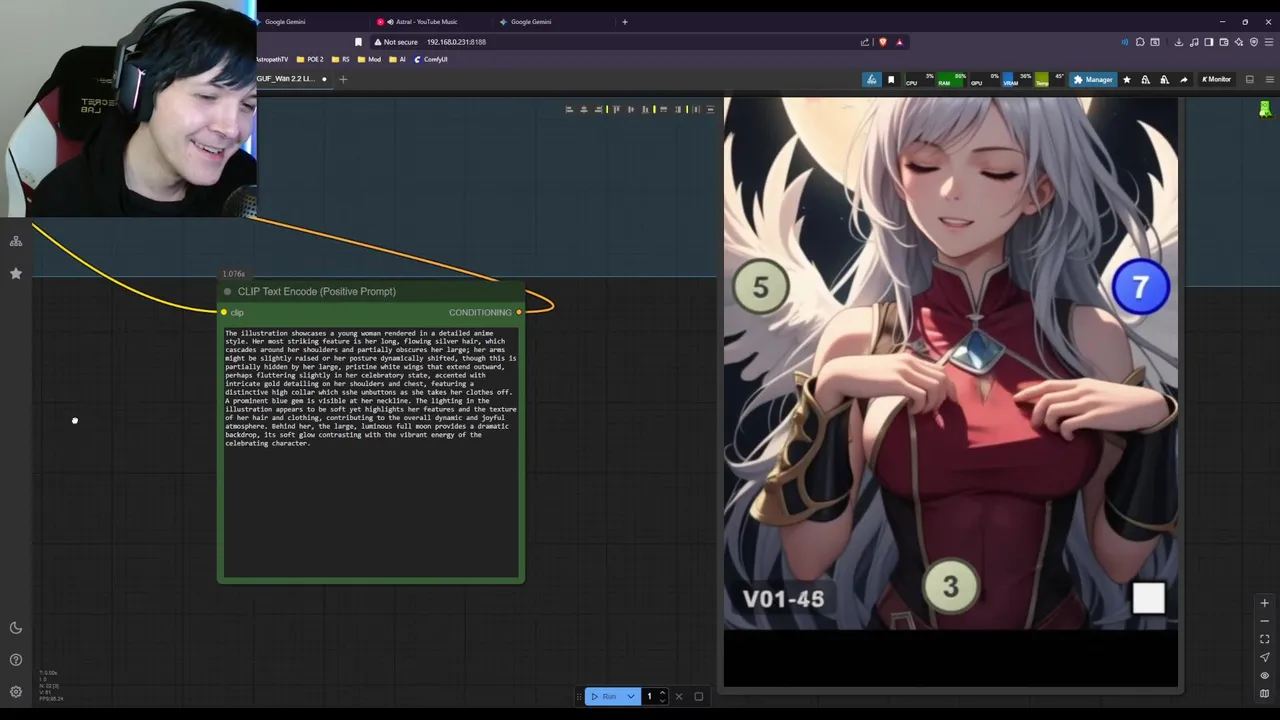Click the clip input connector
Image resolution: width=1280 pixels, height=720 pixels.
[224, 313]
